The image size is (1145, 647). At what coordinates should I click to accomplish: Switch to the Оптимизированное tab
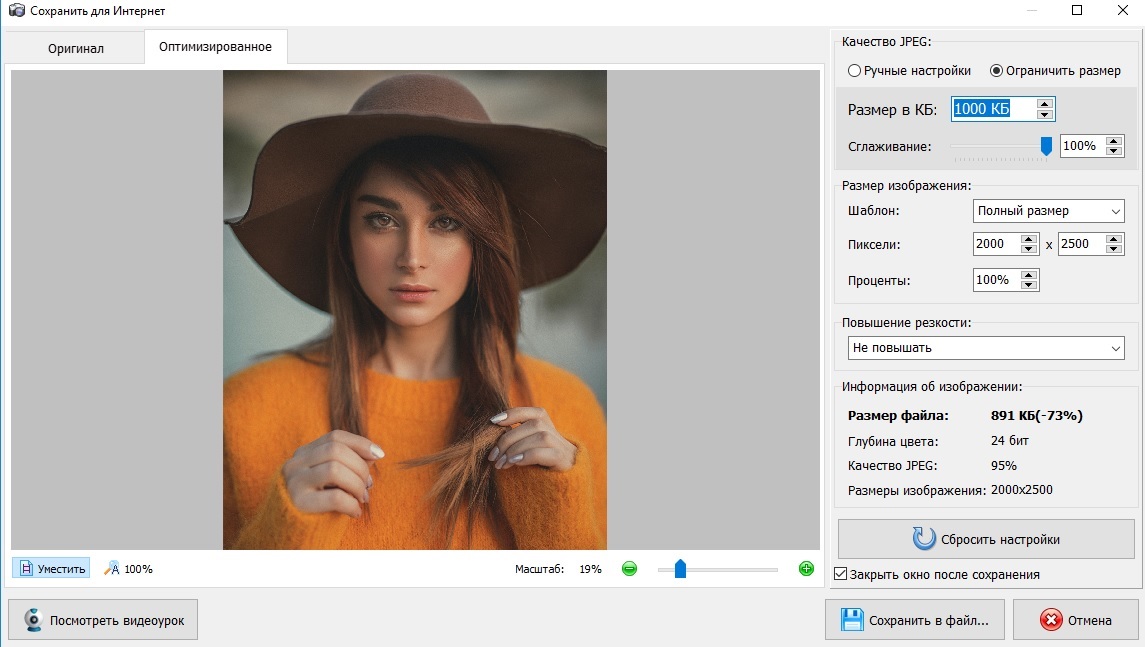tap(215, 47)
